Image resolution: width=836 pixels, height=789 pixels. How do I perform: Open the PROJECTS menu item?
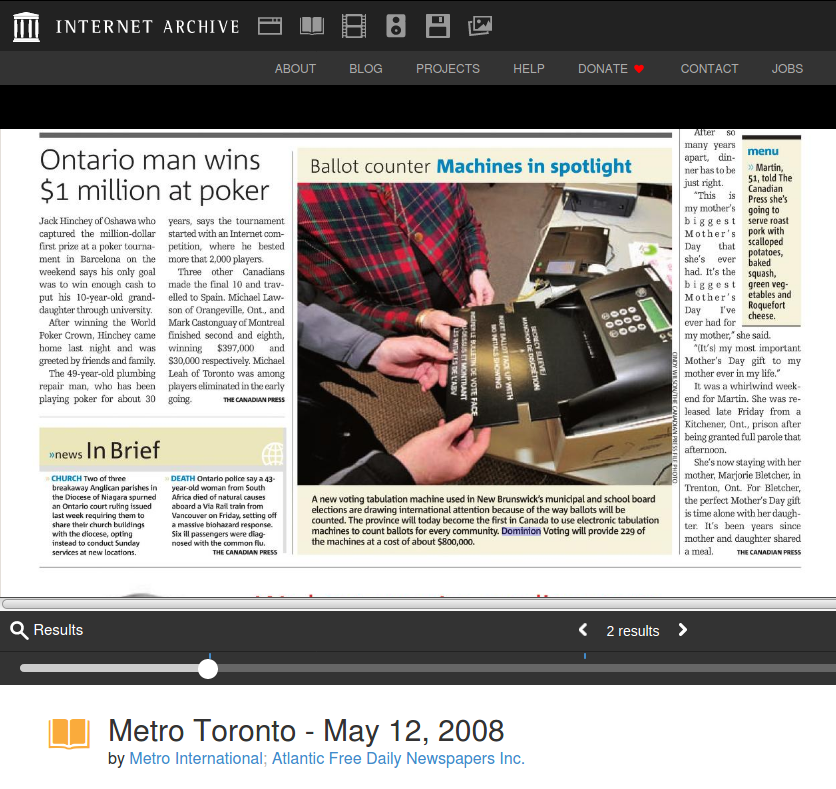pos(448,69)
